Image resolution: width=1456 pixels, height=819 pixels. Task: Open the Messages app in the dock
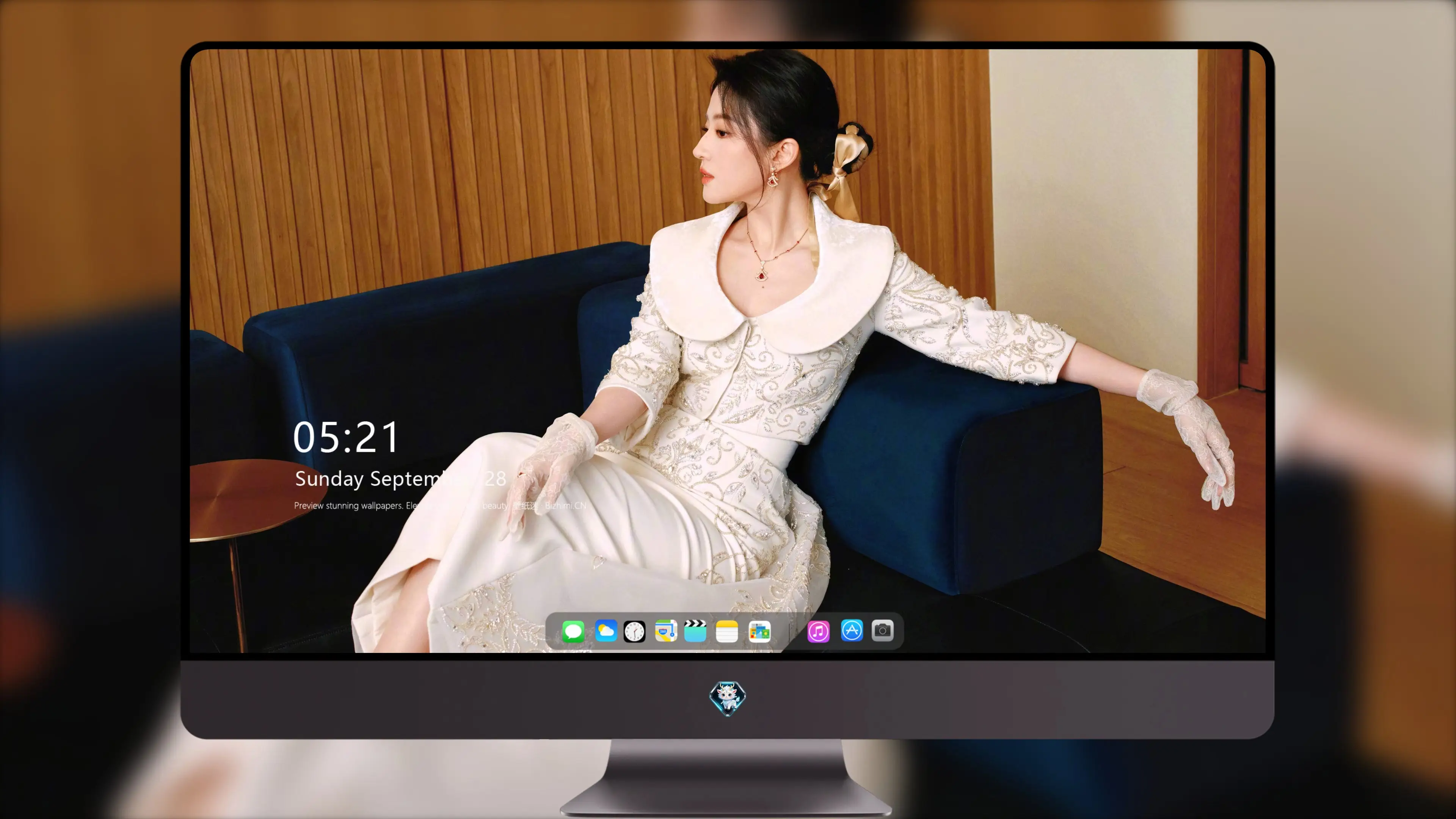coord(573,631)
